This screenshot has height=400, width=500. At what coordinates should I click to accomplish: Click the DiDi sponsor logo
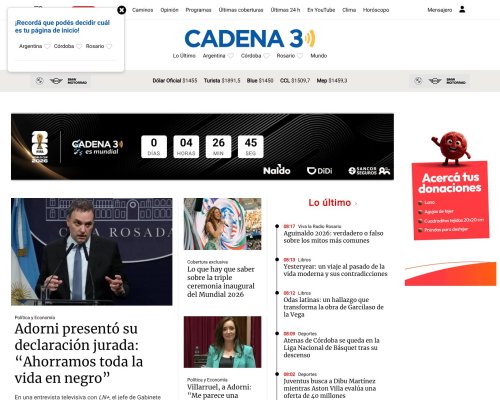(x=320, y=171)
